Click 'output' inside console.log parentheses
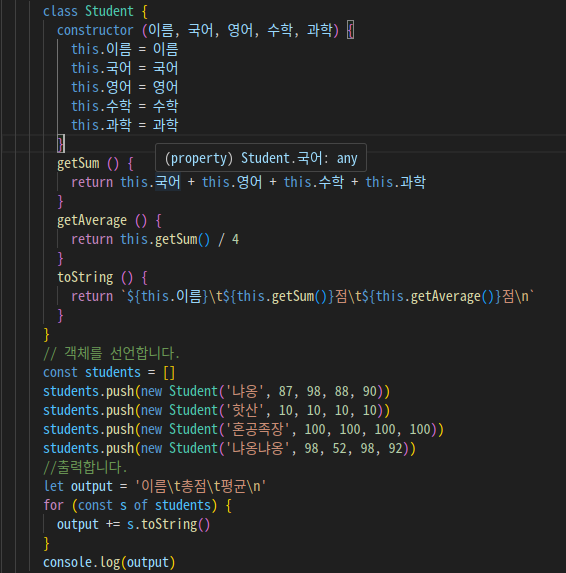Viewport: 566px width, 573px height. [148, 562]
